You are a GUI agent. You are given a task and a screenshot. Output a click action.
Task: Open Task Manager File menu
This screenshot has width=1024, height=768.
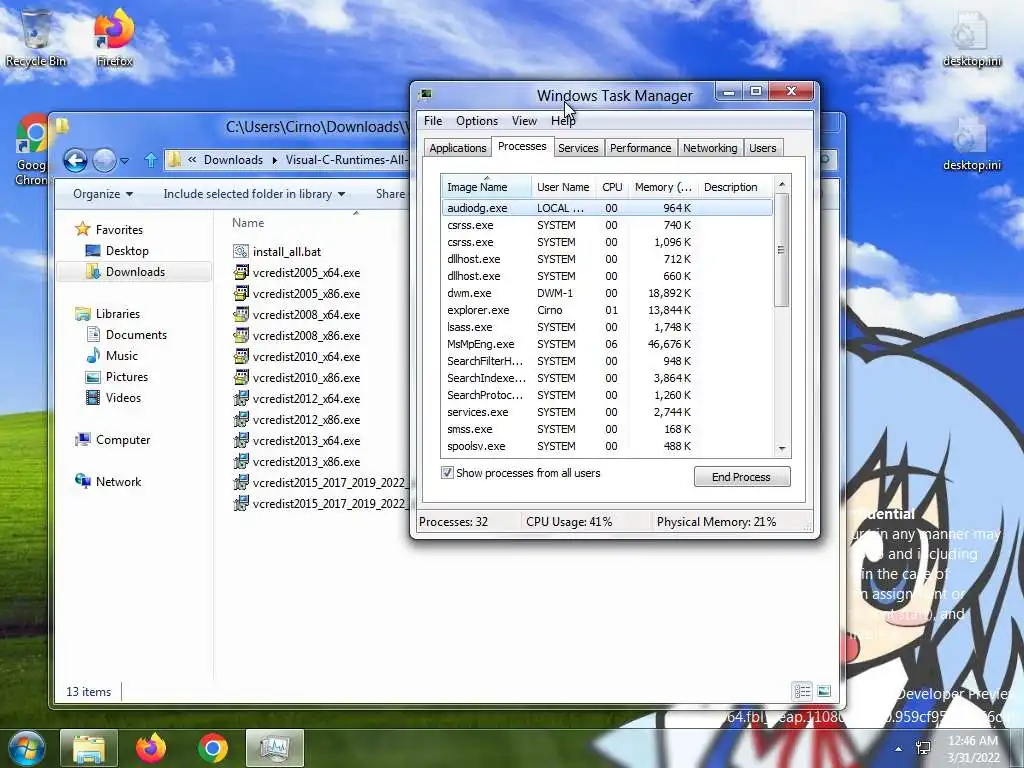(x=432, y=121)
